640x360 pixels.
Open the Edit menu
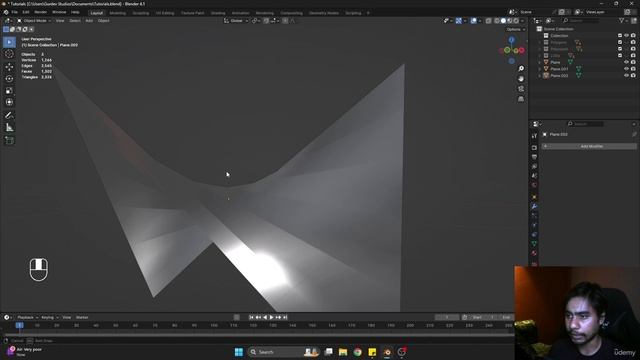pos(26,12)
